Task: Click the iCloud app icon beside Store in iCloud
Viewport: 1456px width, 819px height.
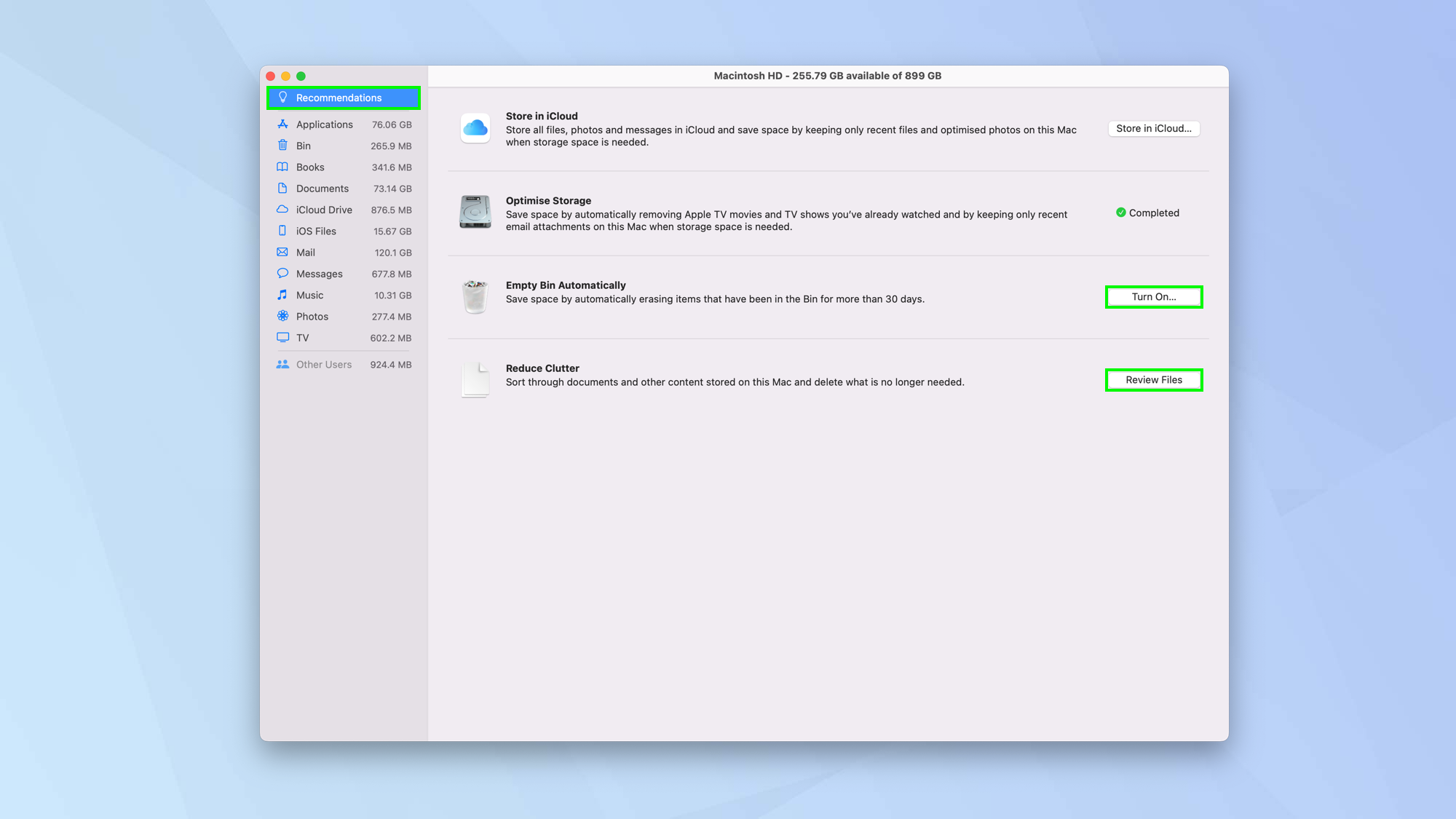Action: [x=475, y=128]
